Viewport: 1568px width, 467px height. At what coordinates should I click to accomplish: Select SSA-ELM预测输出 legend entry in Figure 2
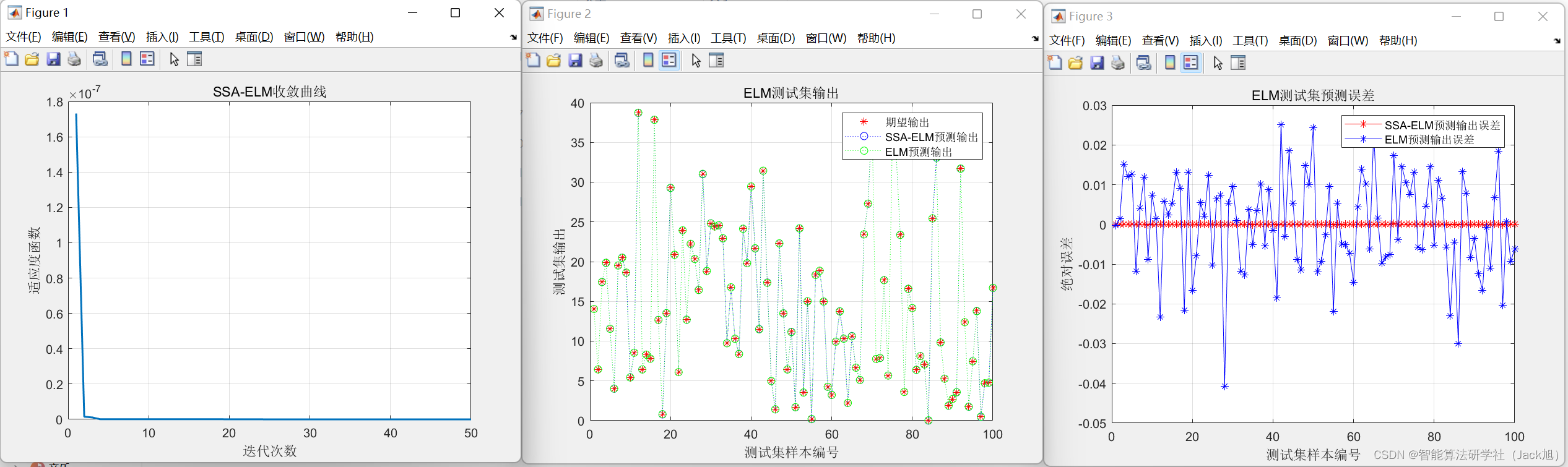[932, 137]
